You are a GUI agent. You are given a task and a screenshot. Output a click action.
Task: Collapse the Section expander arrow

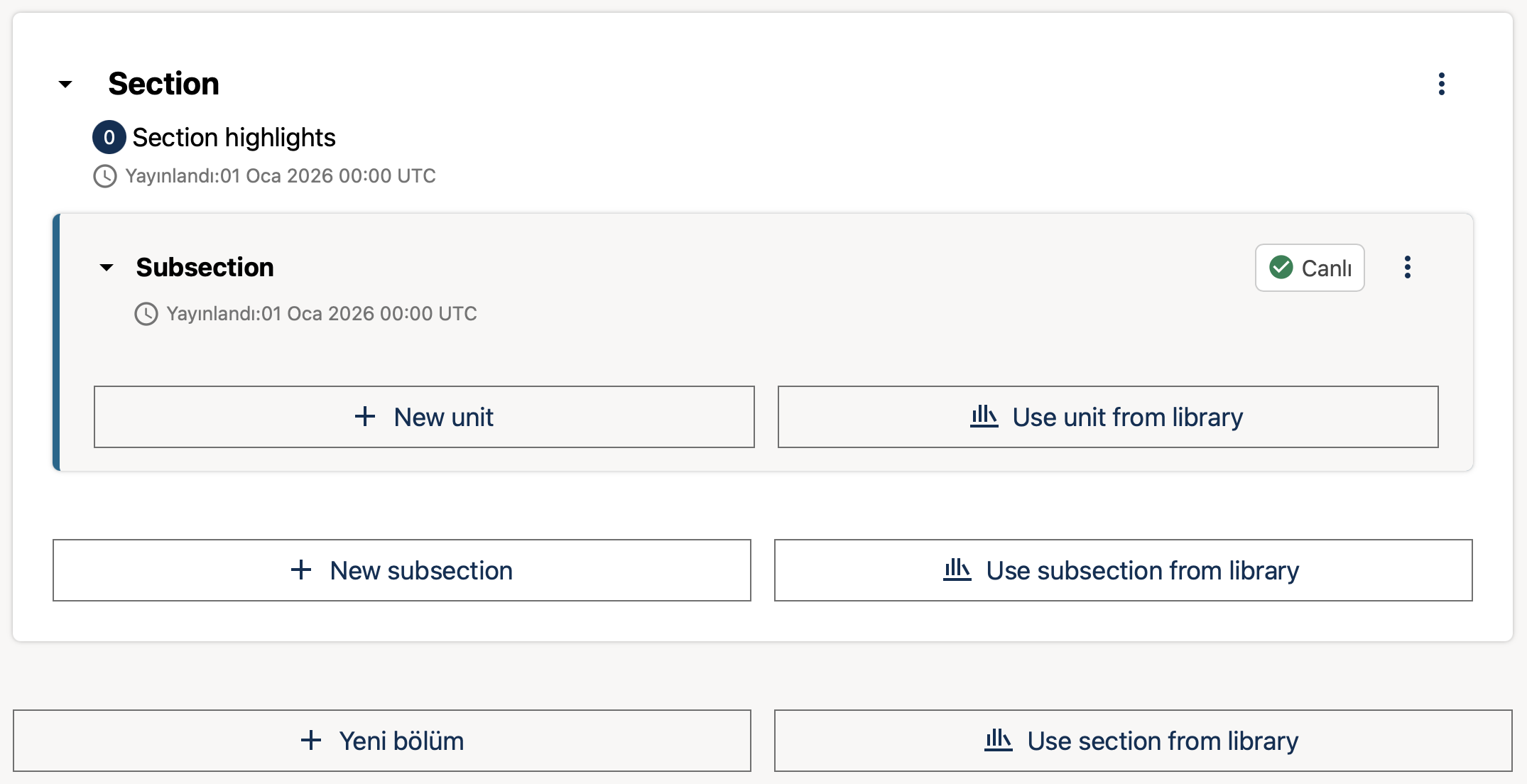(x=65, y=85)
